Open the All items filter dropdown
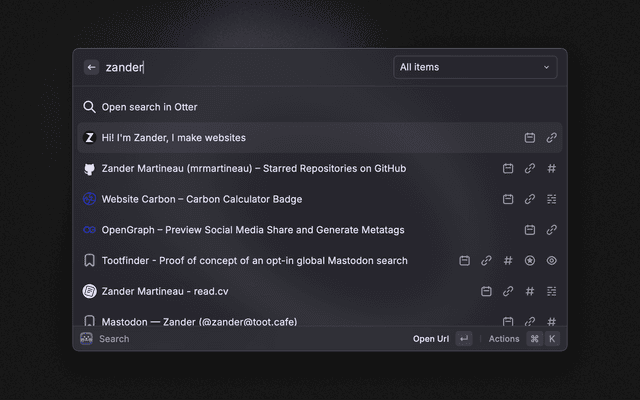The height and width of the screenshot is (400, 640). pos(474,67)
